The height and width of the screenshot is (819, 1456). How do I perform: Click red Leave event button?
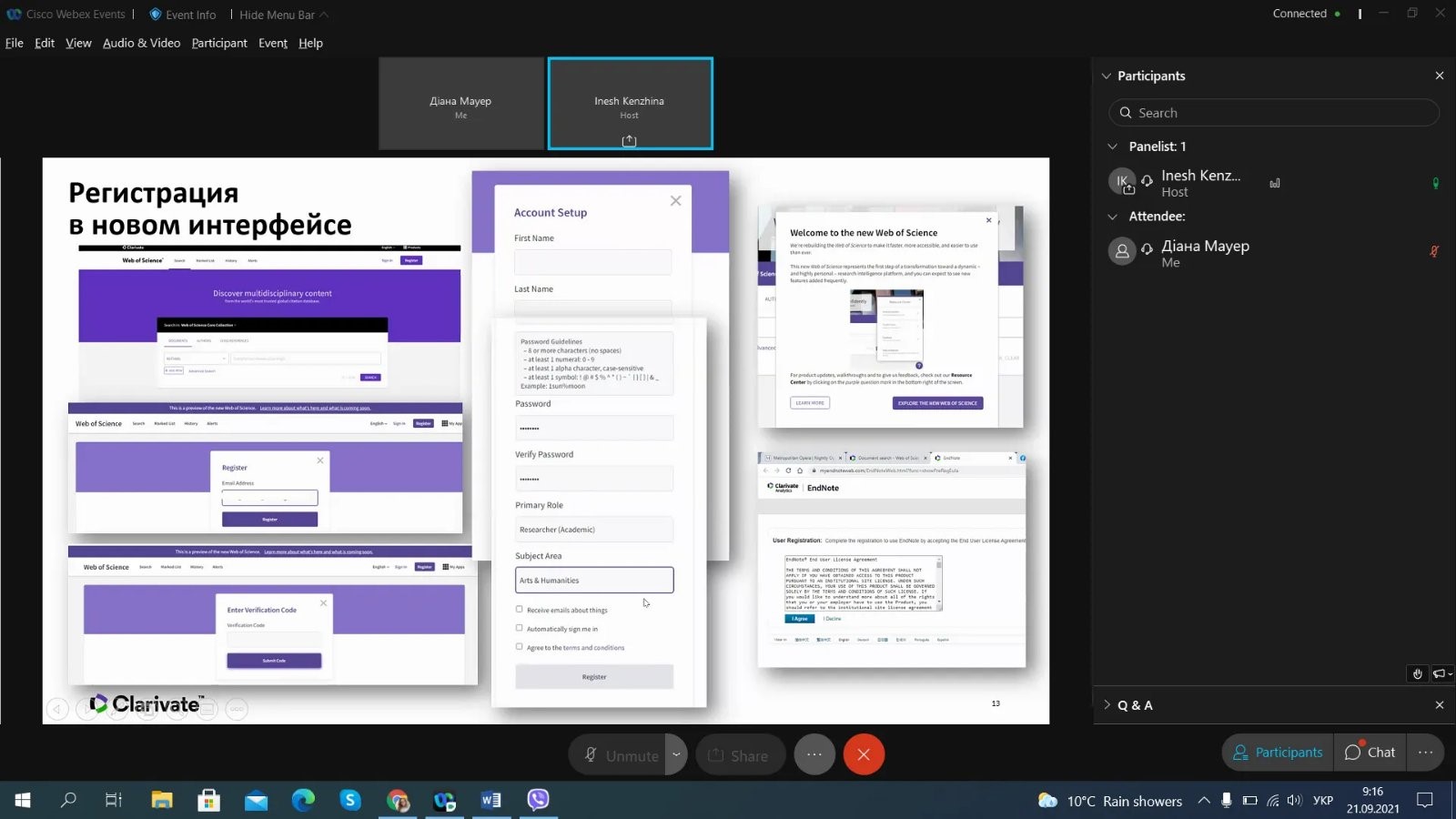tap(864, 754)
